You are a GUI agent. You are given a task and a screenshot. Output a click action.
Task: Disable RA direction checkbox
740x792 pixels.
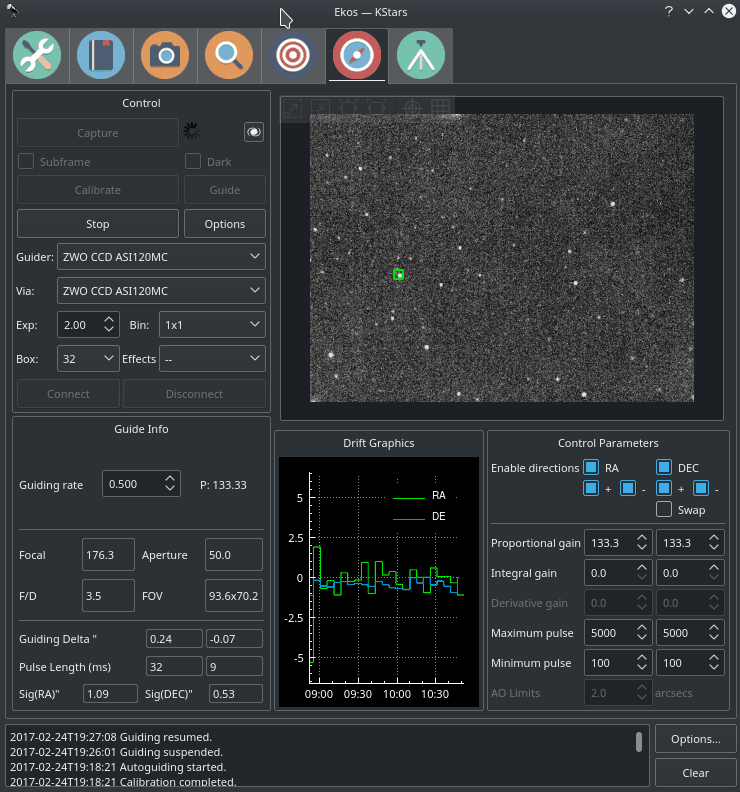(x=592, y=468)
